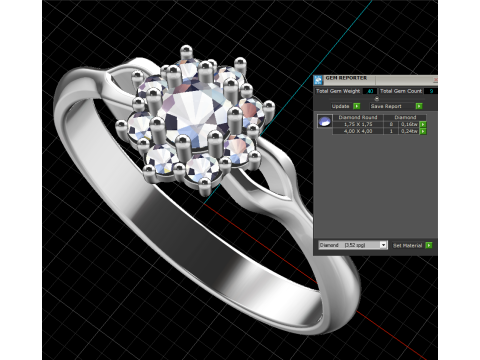
Task: Click green arrow on the 1,75 X 1,75 row
Action: [x=423, y=124]
